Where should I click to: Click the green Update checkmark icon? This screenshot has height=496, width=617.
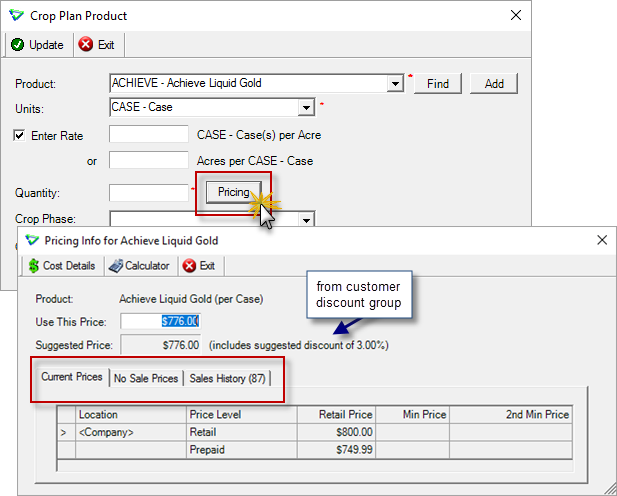point(17,45)
